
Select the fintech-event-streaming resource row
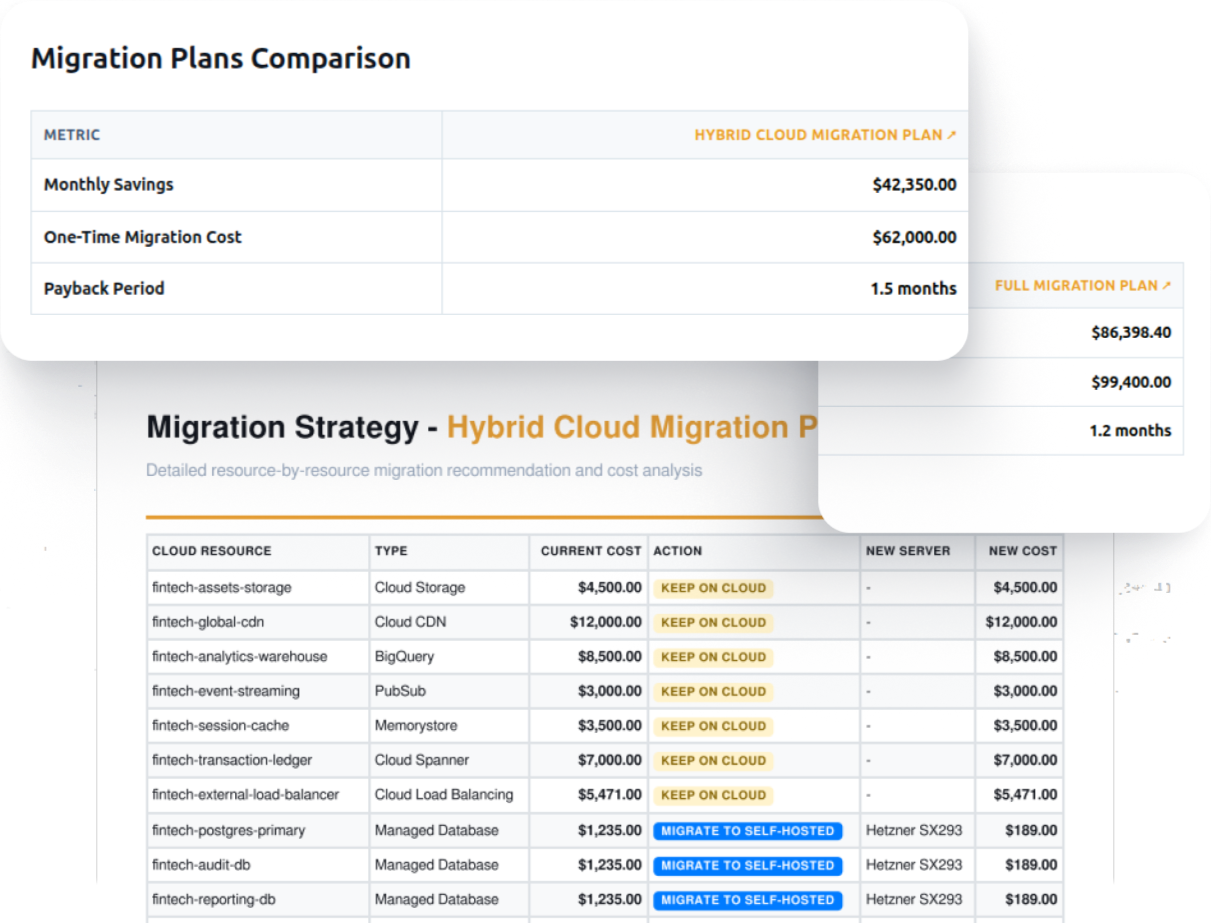[x=604, y=691]
